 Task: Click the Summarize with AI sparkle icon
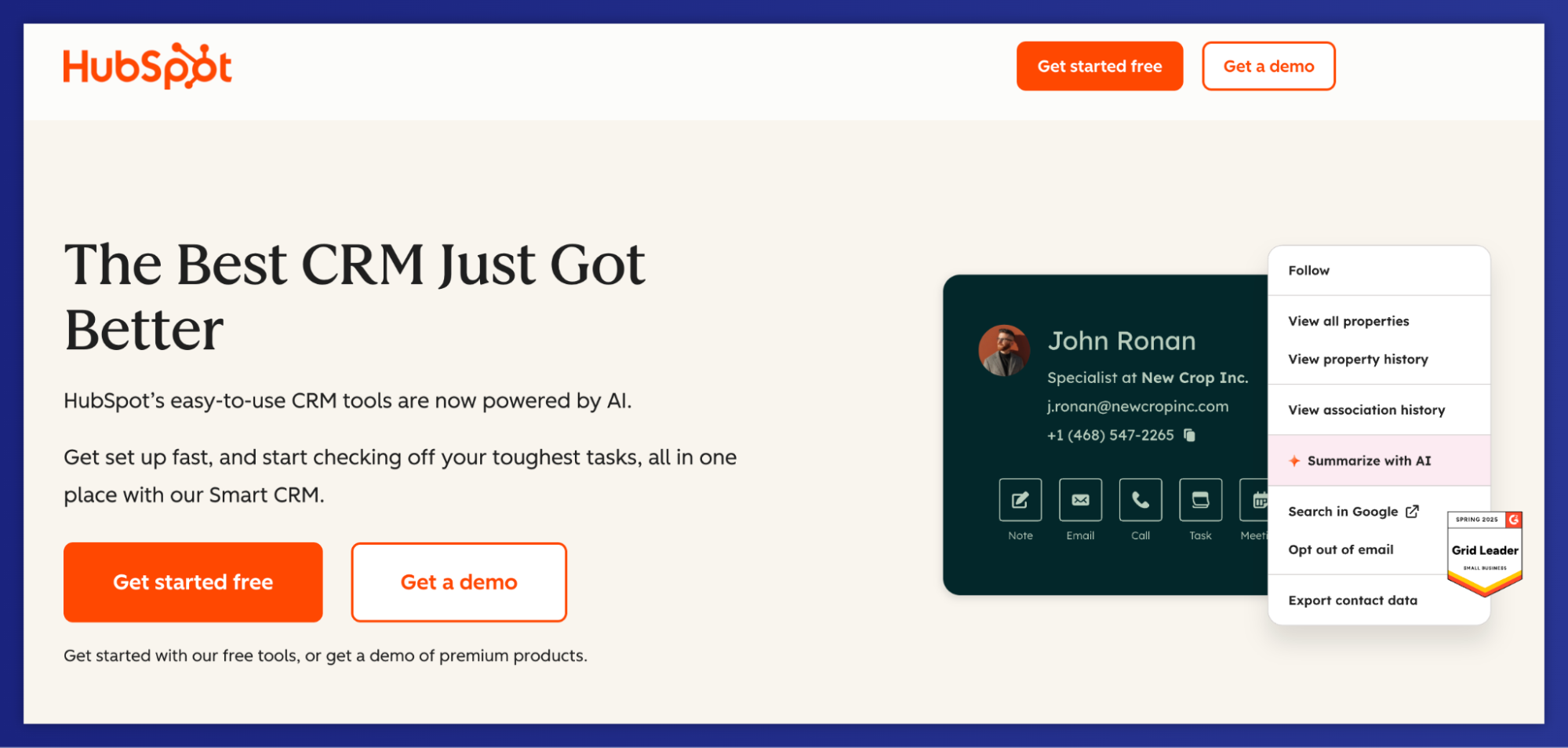pyautogui.click(x=1295, y=461)
